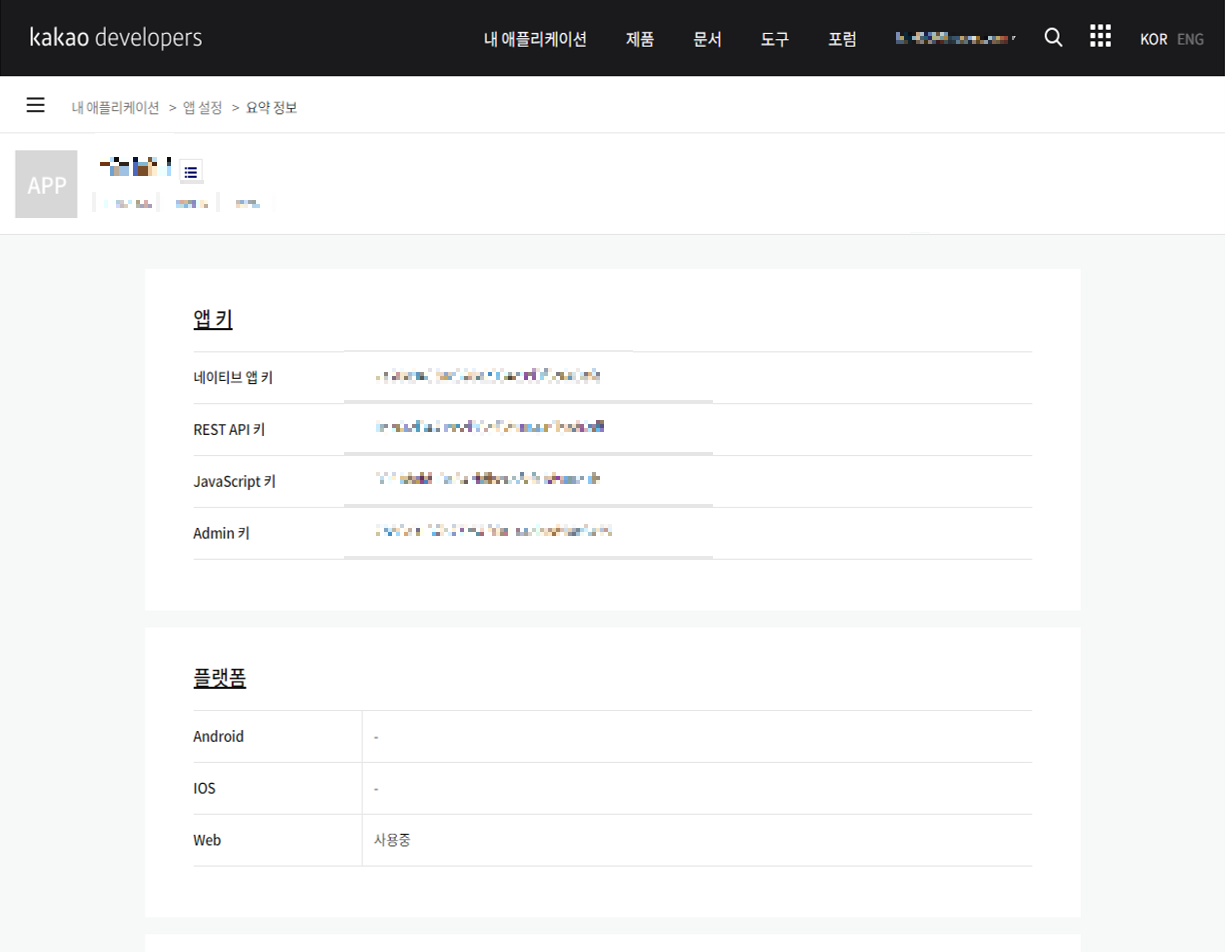
Task: Select the REST API 키 label
Action: [229, 429]
